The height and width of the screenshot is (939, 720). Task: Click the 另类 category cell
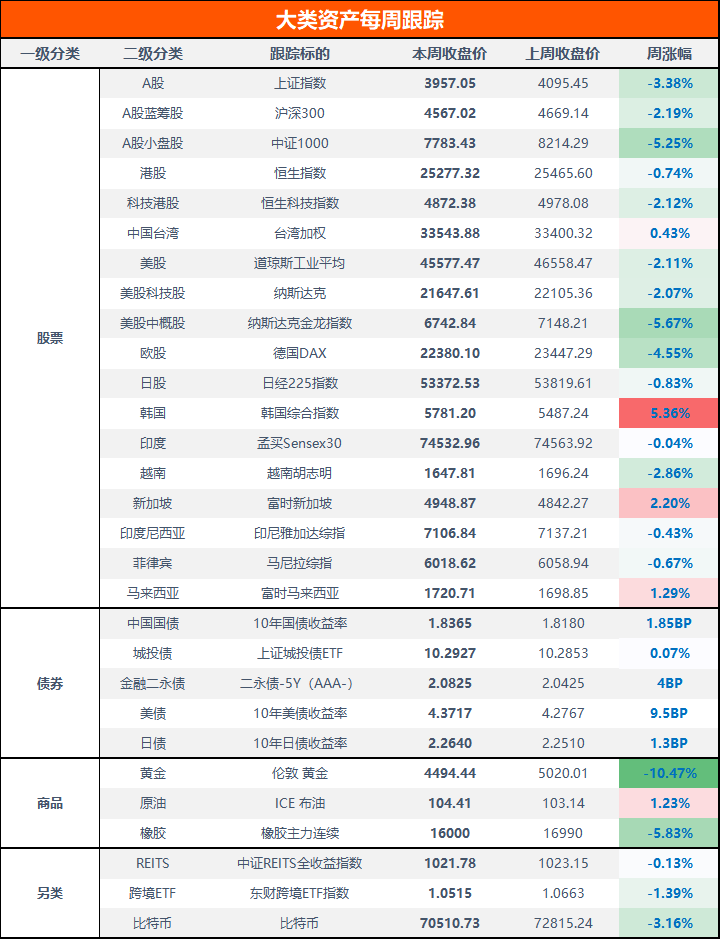click(50, 893)
